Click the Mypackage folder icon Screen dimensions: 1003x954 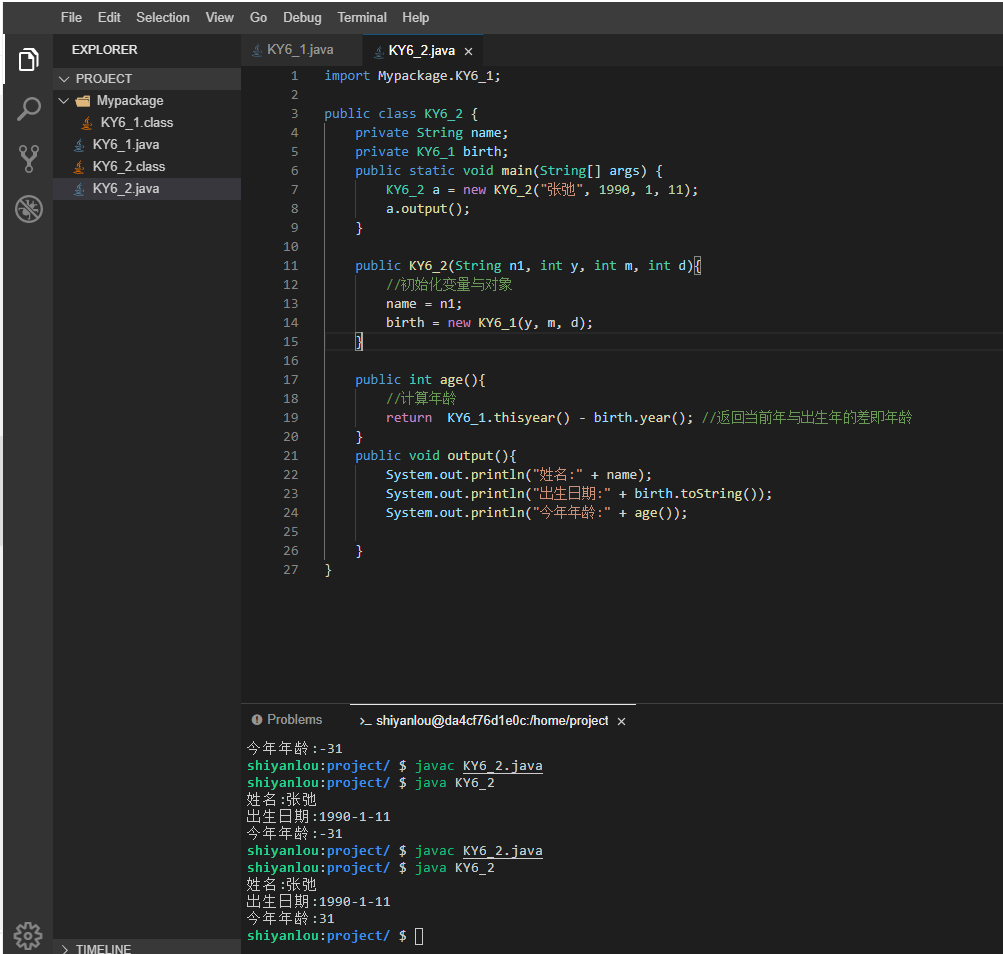83,101
